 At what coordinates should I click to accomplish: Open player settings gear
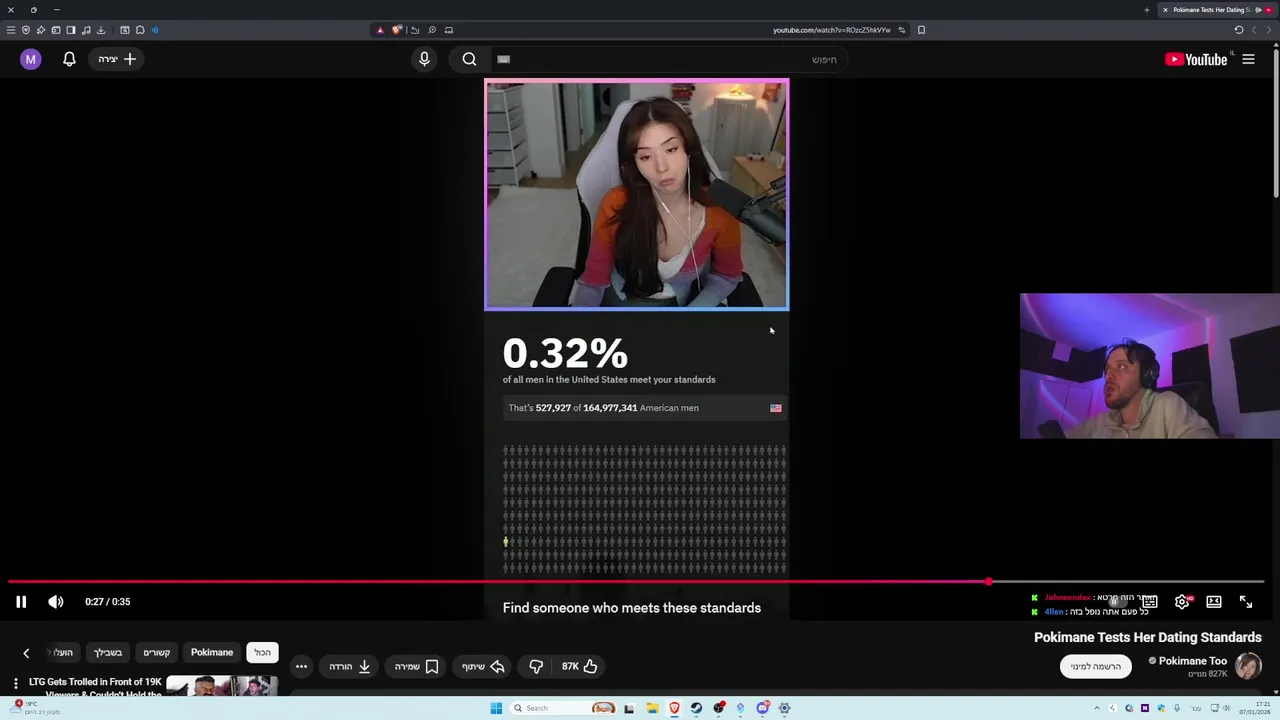[x=1182, y=602]
